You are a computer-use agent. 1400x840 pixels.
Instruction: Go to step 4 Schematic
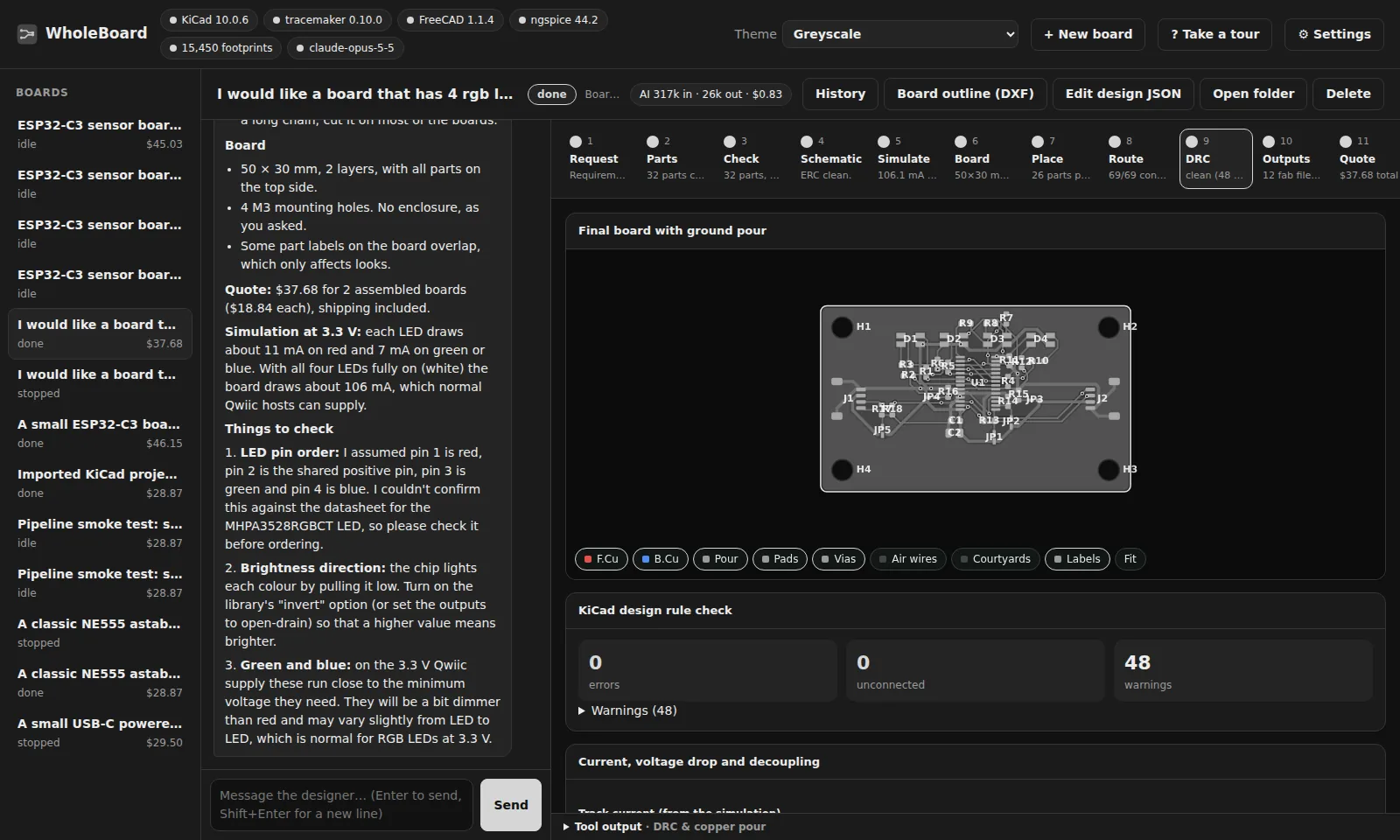830,158
